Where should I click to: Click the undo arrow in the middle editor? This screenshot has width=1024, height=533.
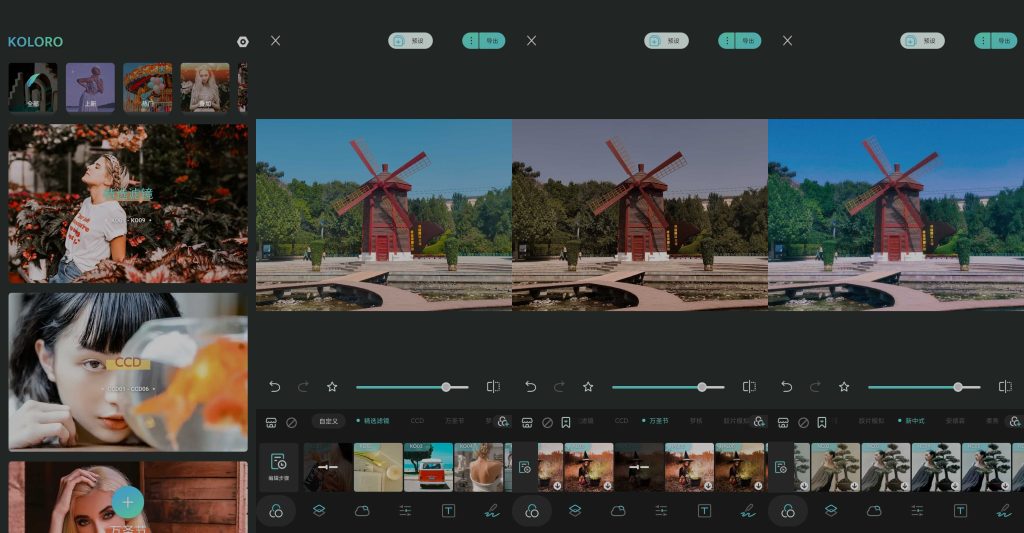tap(531, 387)
